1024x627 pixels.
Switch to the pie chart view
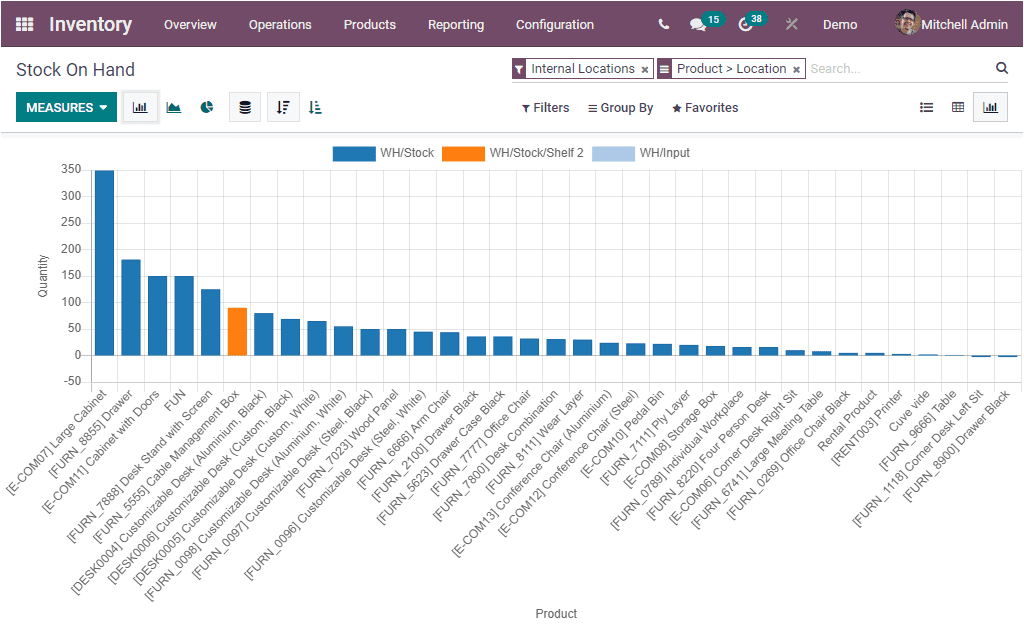pos(206,107)
